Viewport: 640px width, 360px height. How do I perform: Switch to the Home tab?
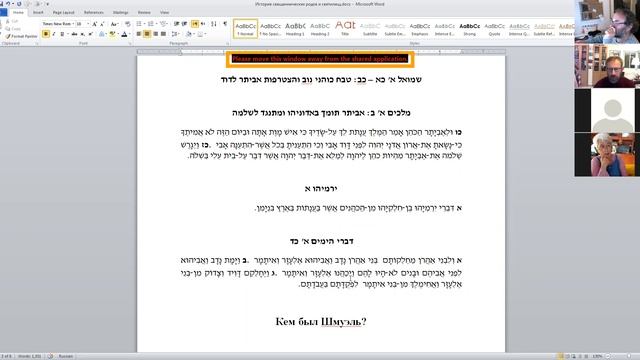tap(18, 12)
